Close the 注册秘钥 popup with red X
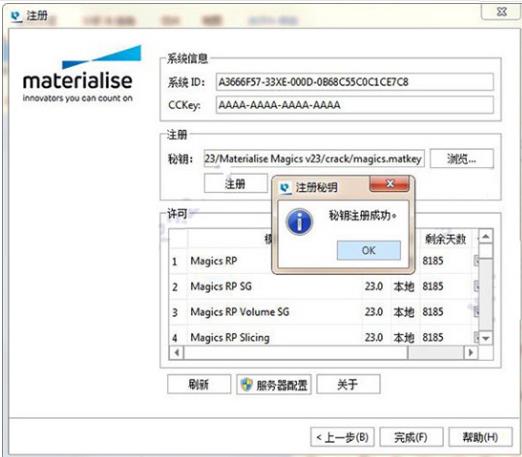This screenshot has height=457, width=522. coord(389,184)
